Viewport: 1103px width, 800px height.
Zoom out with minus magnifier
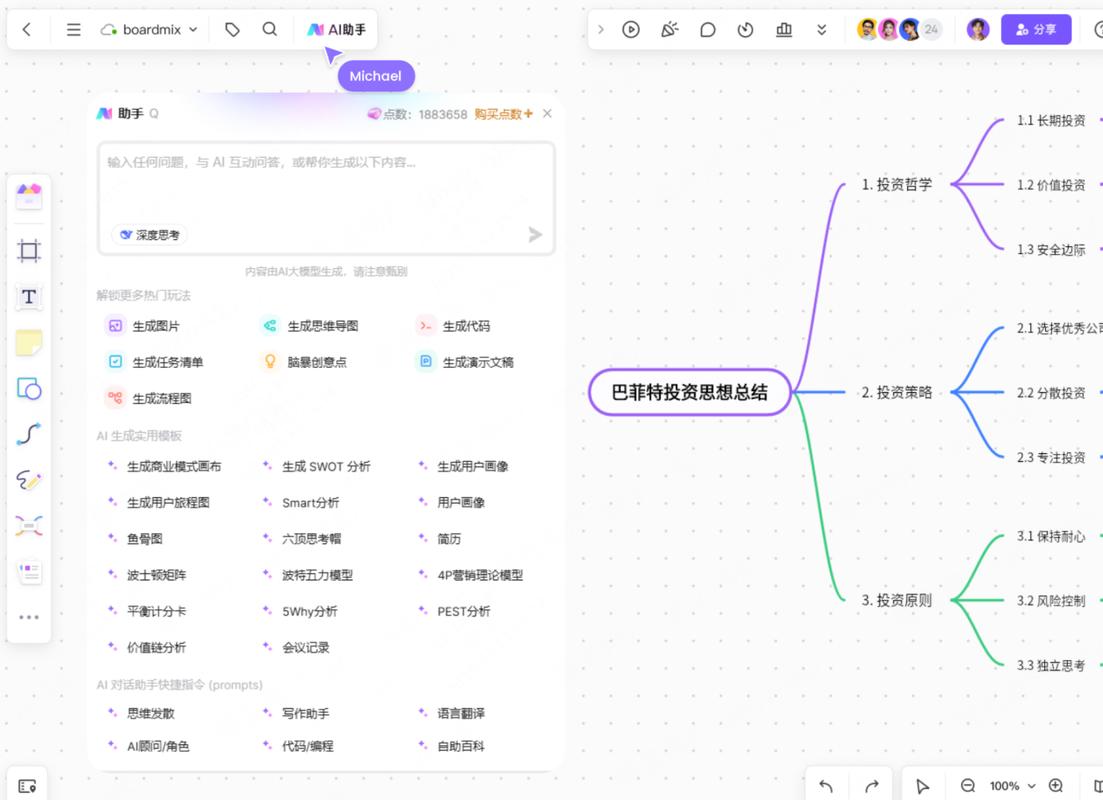[968, 786]
